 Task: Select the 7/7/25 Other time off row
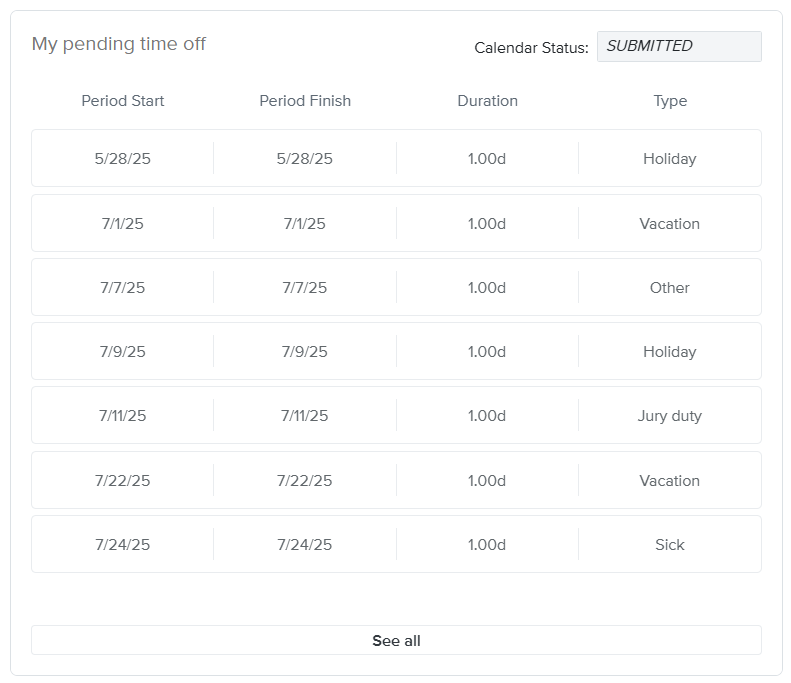coord(396,288)
